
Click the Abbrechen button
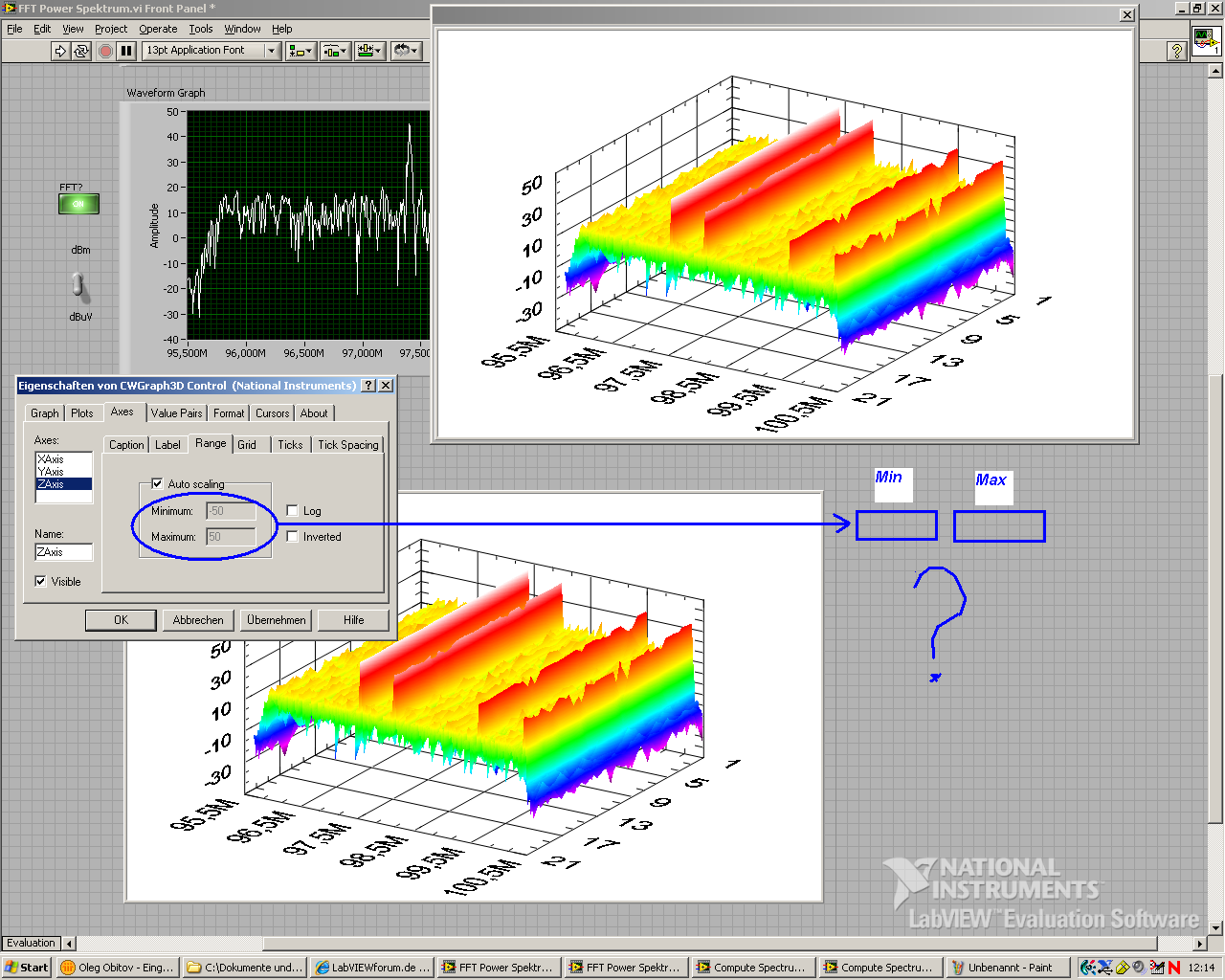pos(198,620)
